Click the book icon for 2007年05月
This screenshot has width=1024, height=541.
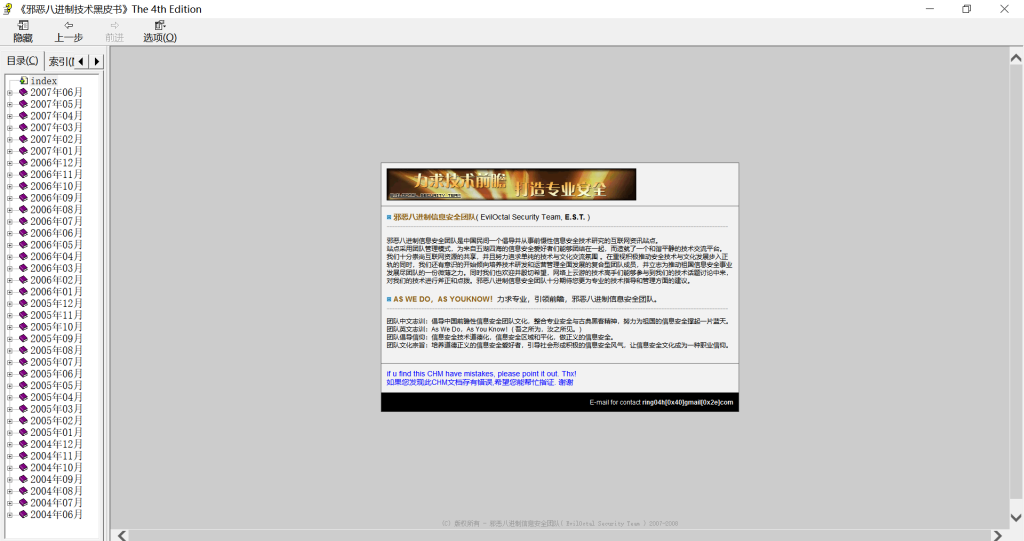point(23,105)
